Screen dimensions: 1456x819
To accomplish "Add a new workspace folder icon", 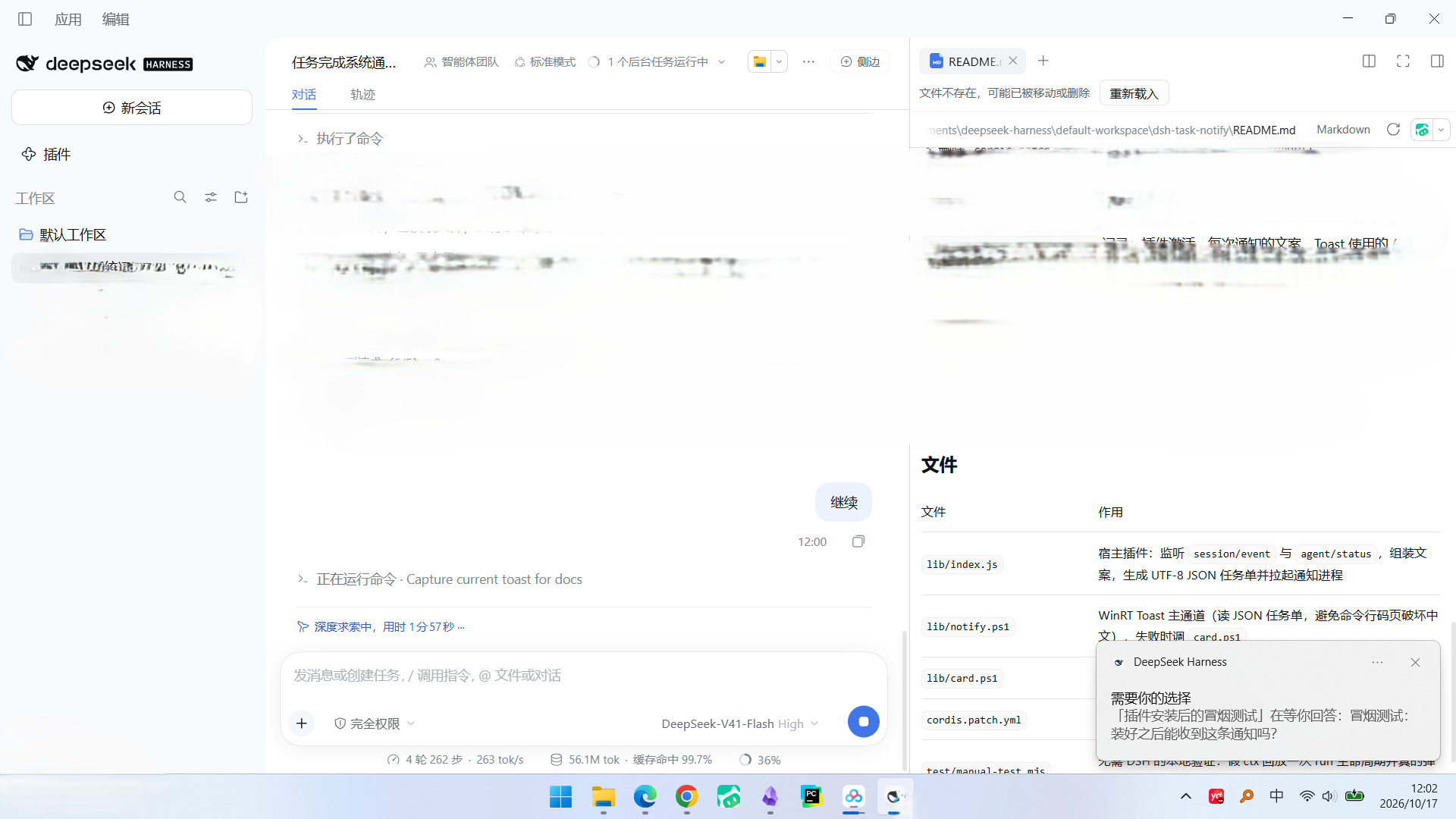I will (241, 197).
